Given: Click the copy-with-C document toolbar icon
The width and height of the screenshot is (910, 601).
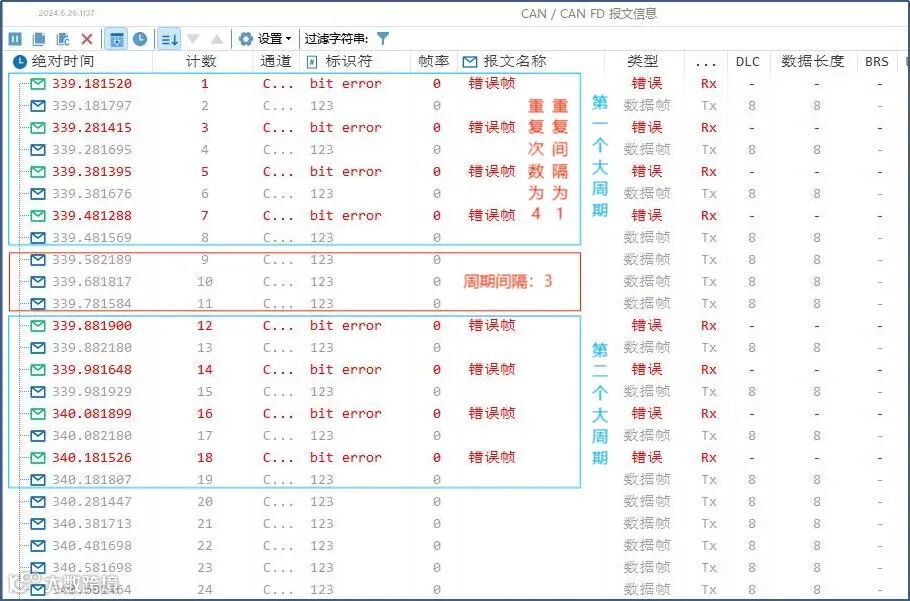Looking at the screenshot, I should point(63,39).
